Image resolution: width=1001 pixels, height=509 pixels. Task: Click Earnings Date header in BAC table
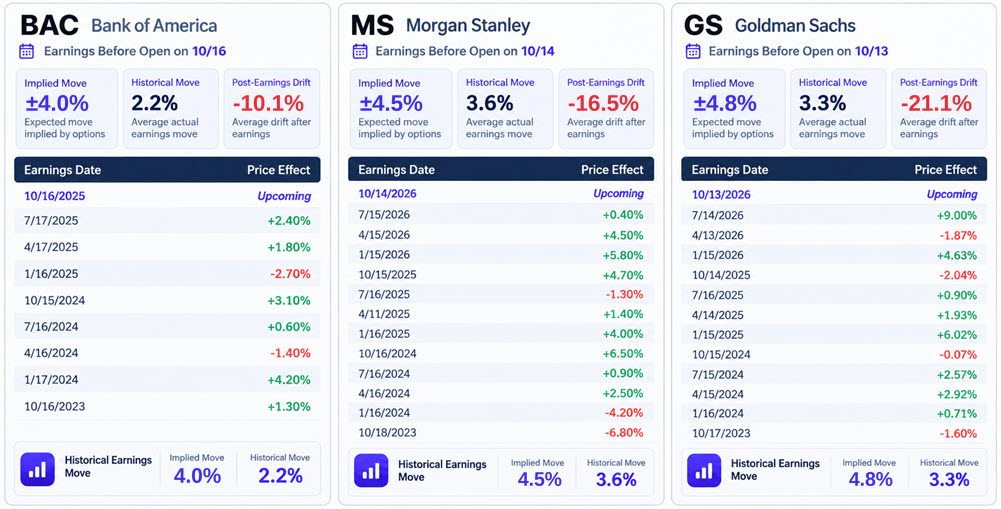[x=63, y=170]
